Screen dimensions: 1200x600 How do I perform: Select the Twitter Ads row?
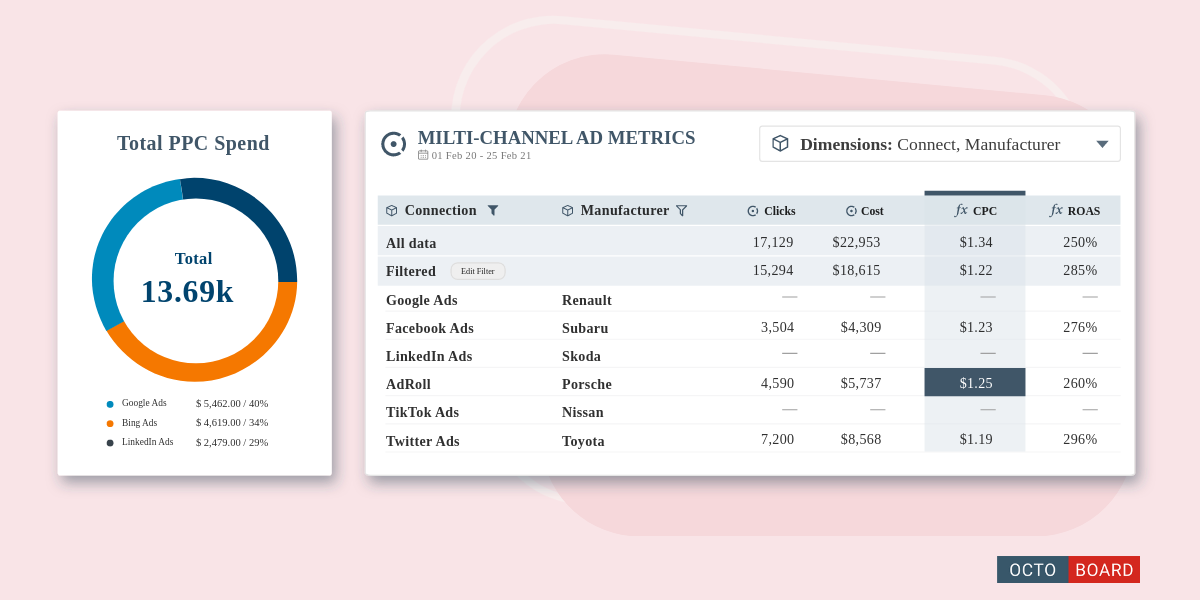coord(749,439)
